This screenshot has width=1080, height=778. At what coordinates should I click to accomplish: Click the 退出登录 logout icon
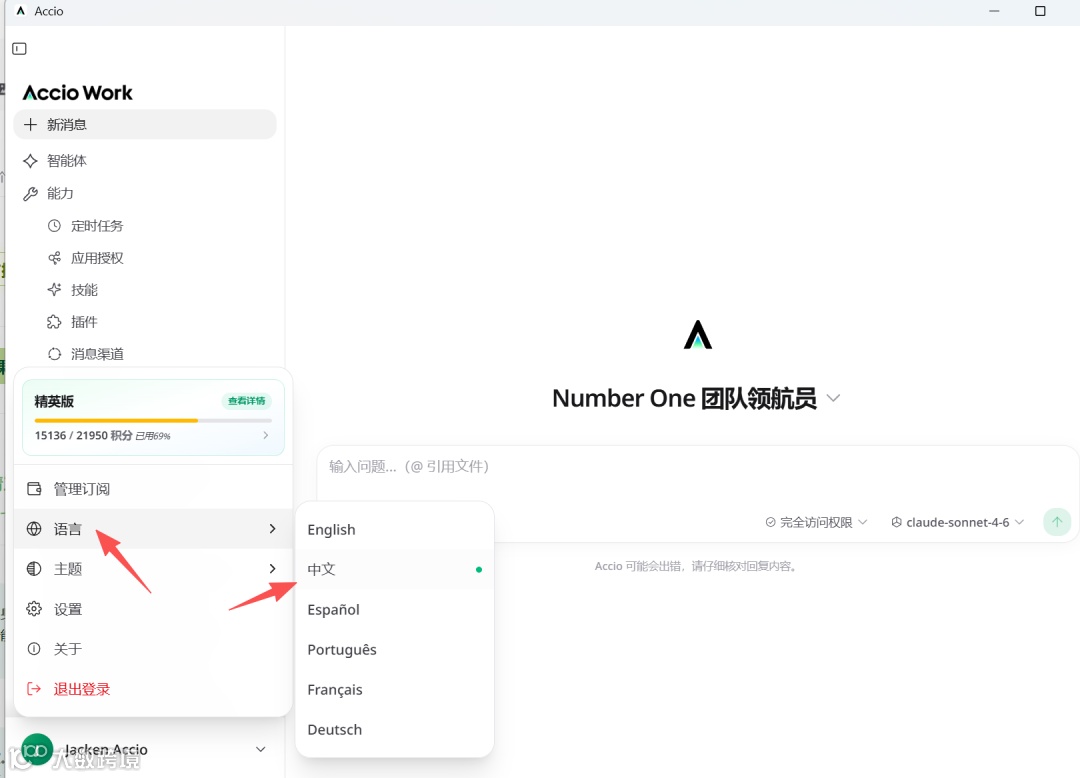(x=34, y=688)
